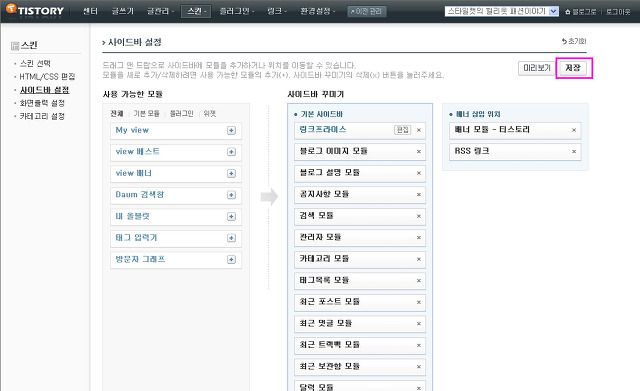Open the 스킨 top menu

[x=196, y=11]
